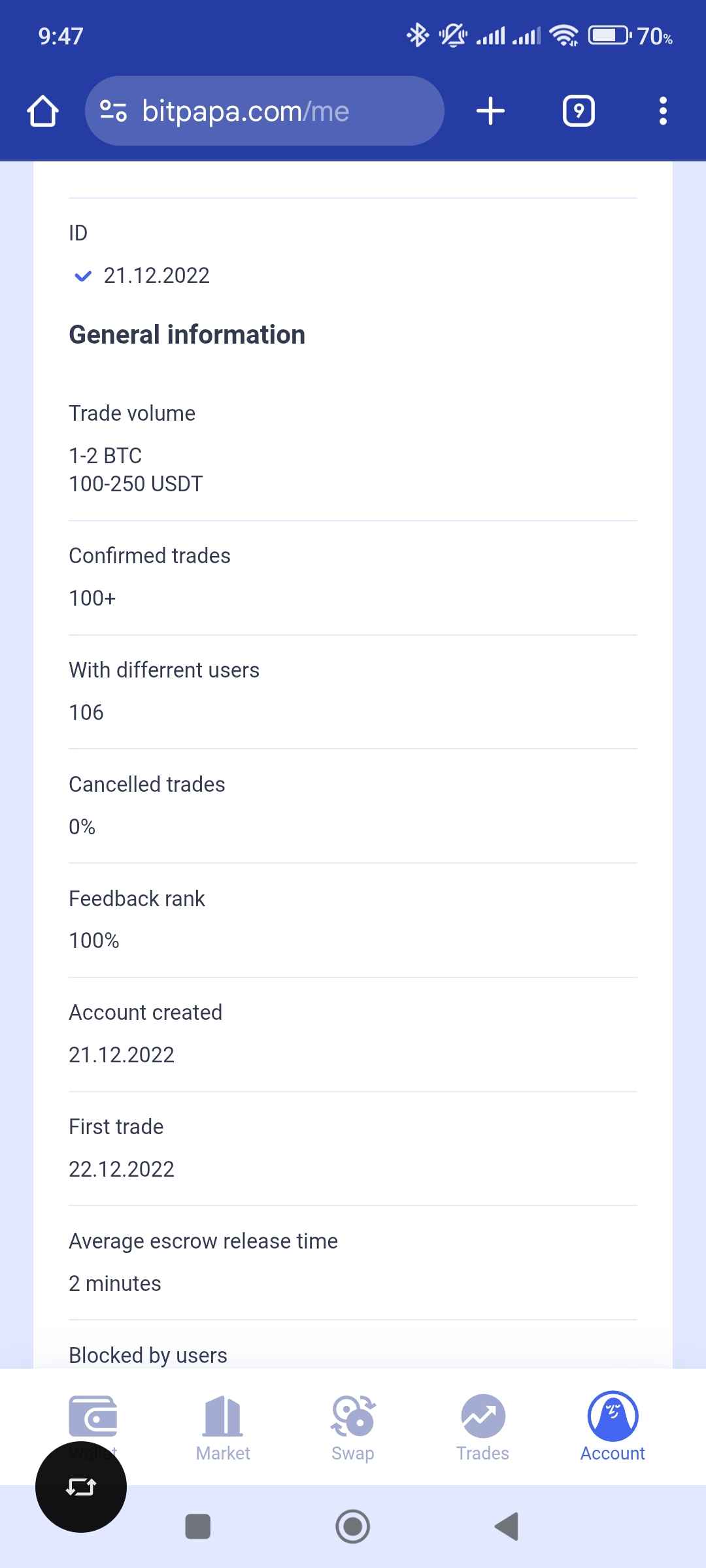Tap the browser home icon
Image resolution: width=706 pixels, height=1568 pixels.
click(43, 111)
